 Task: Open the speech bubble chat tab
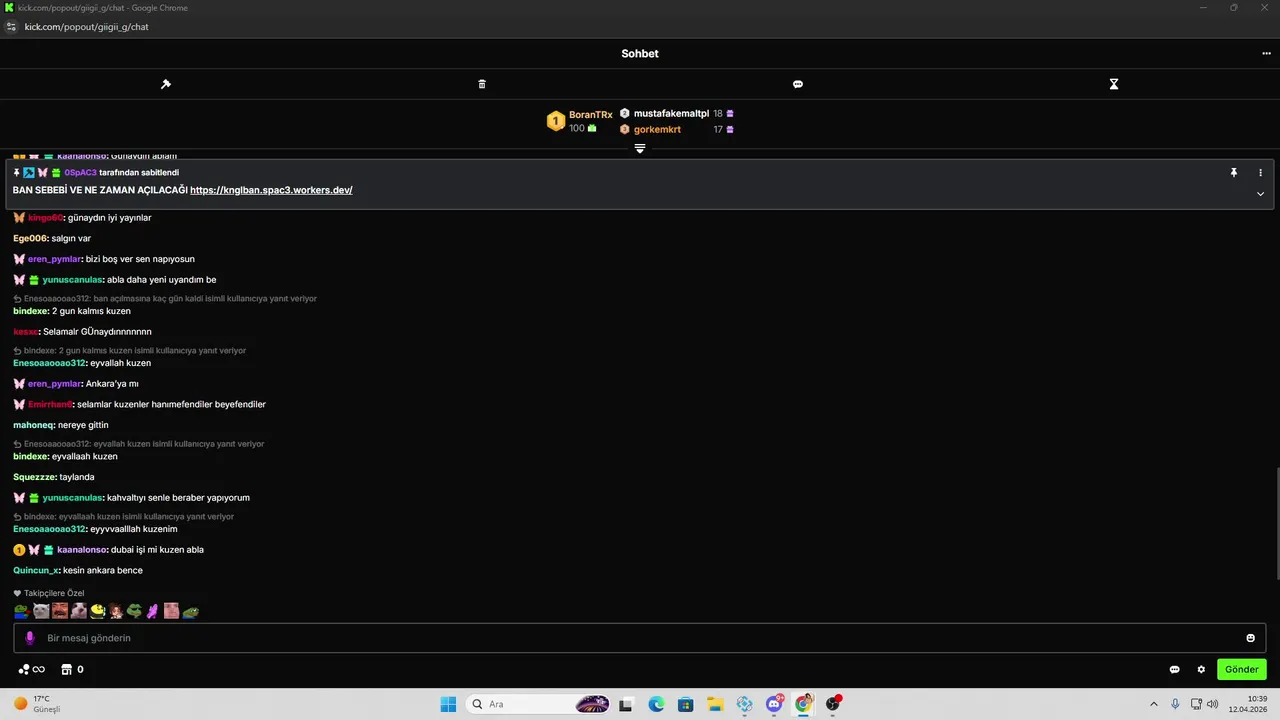click(x=798, y=84)
